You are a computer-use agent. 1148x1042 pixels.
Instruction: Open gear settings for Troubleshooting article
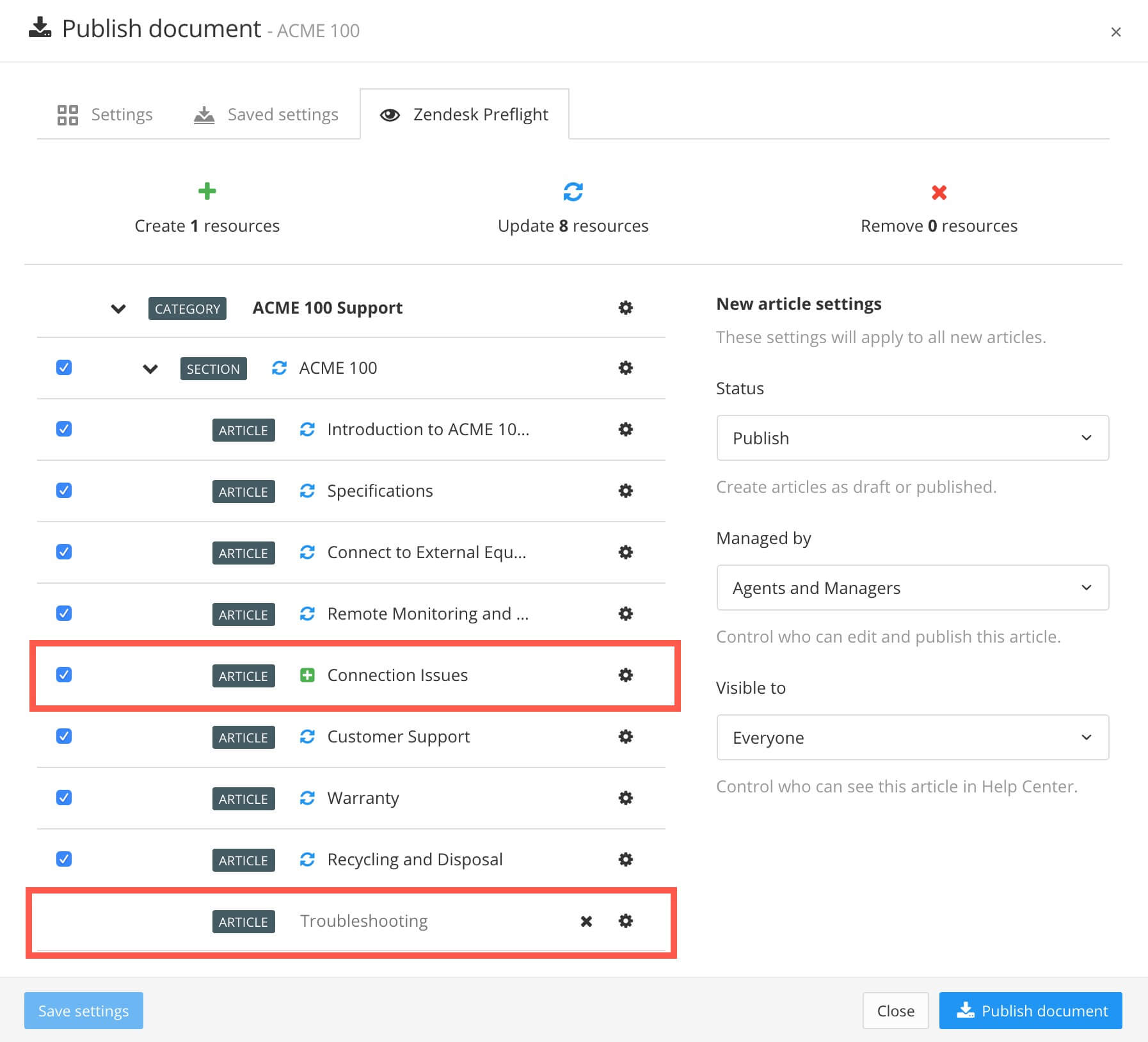point(625,921)
